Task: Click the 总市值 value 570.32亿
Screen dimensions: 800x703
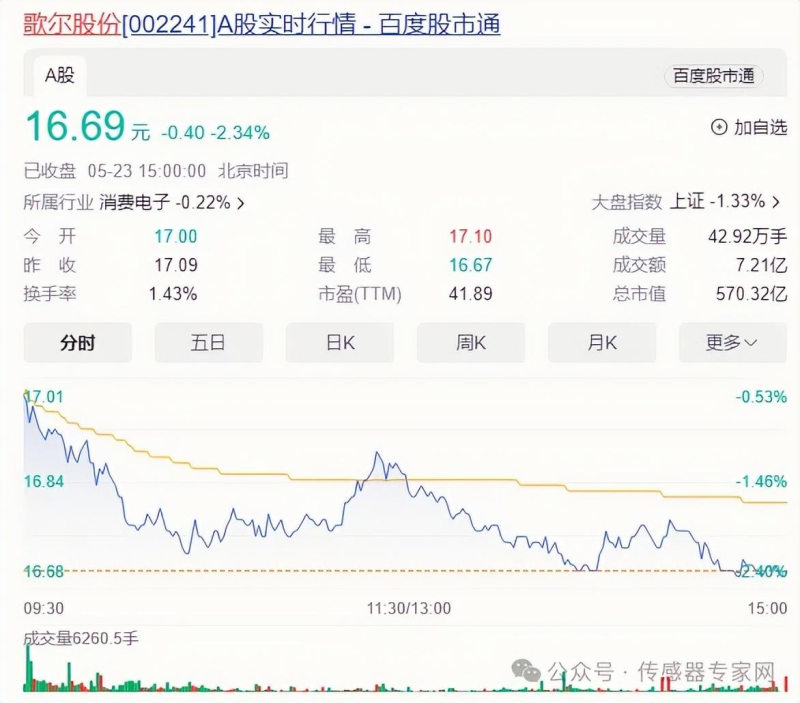Action: [x=752, y=294]
